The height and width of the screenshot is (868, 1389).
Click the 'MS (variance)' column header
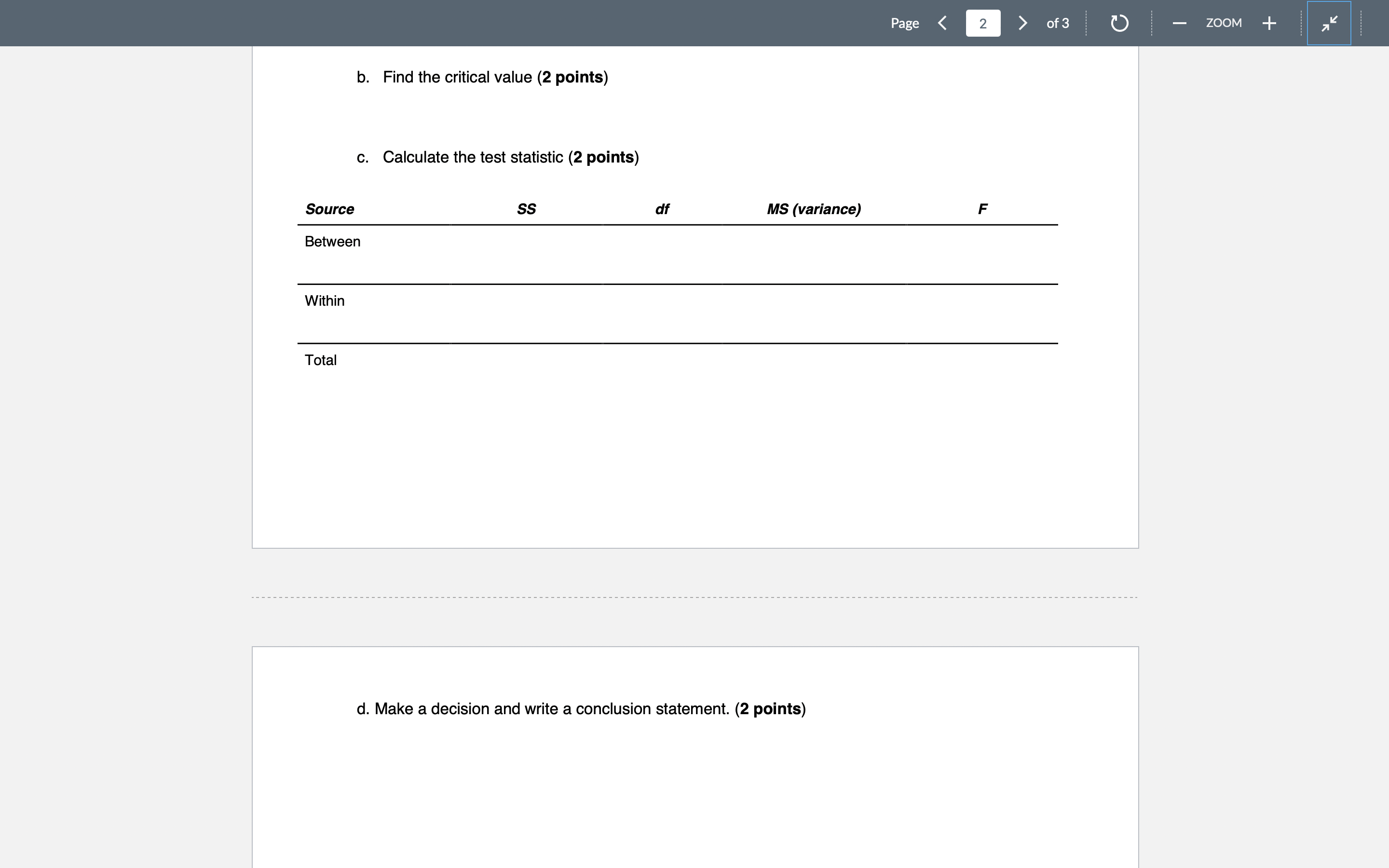coord(814,209)
